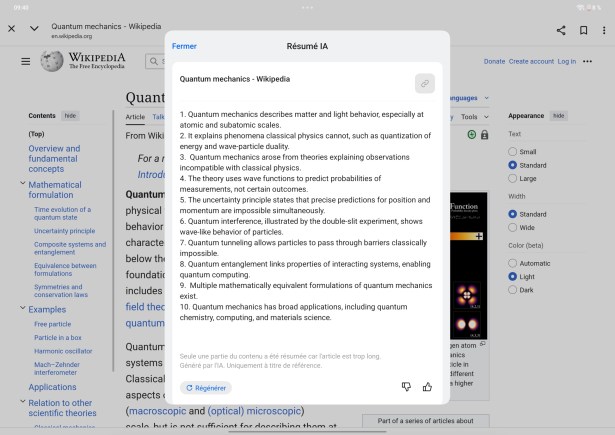This screenshot has height=435, width=615.
Task: Open the Tools dropdown menu
Action: pyautogui.click(x=475, y=116)
